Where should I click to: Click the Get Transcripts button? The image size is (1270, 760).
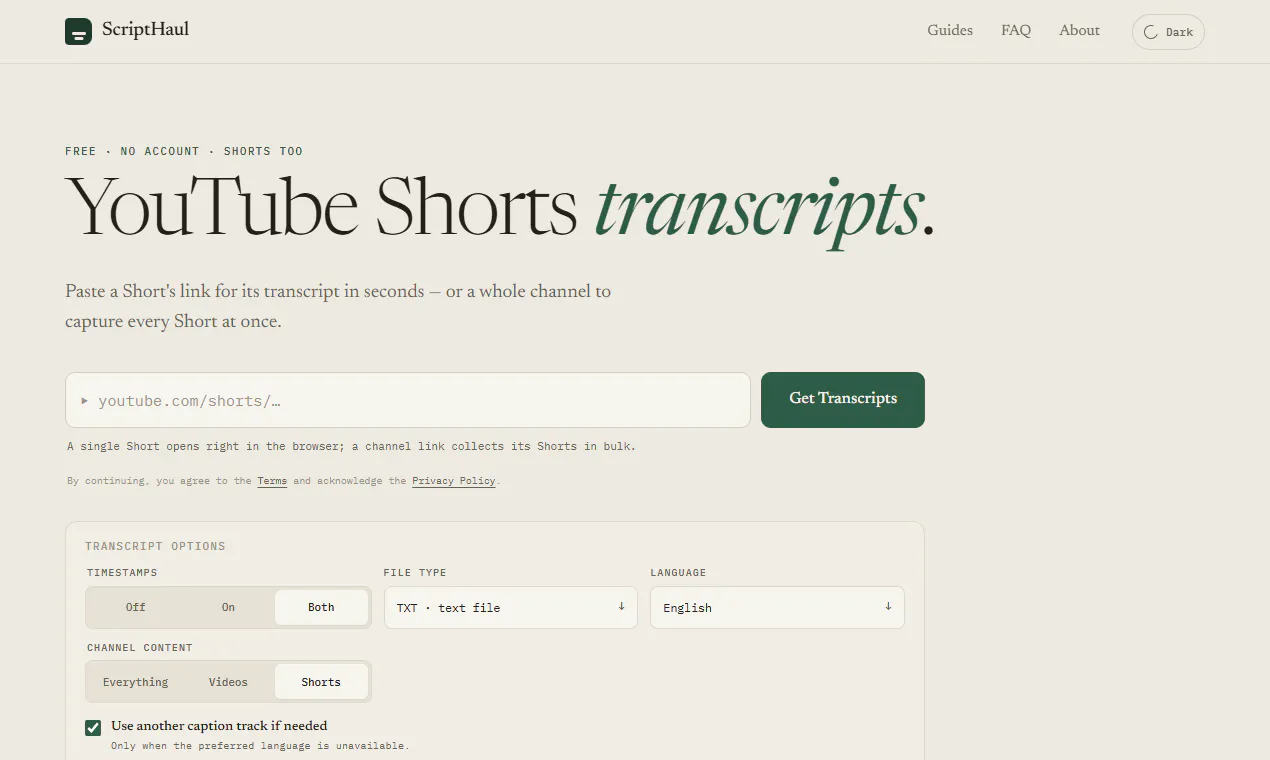(843, 399)
